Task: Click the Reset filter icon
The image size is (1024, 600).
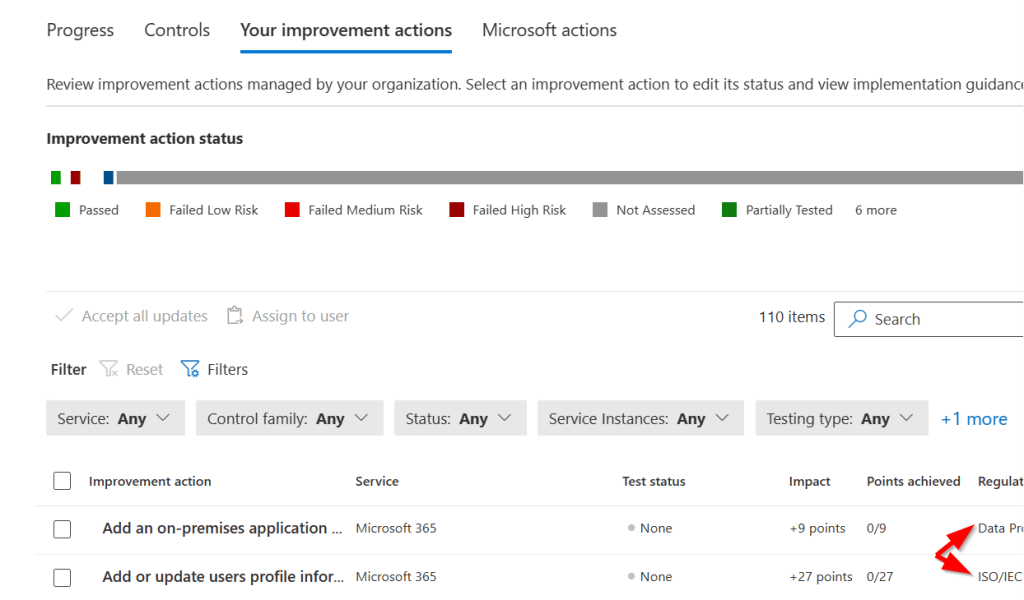Action: 109,369
